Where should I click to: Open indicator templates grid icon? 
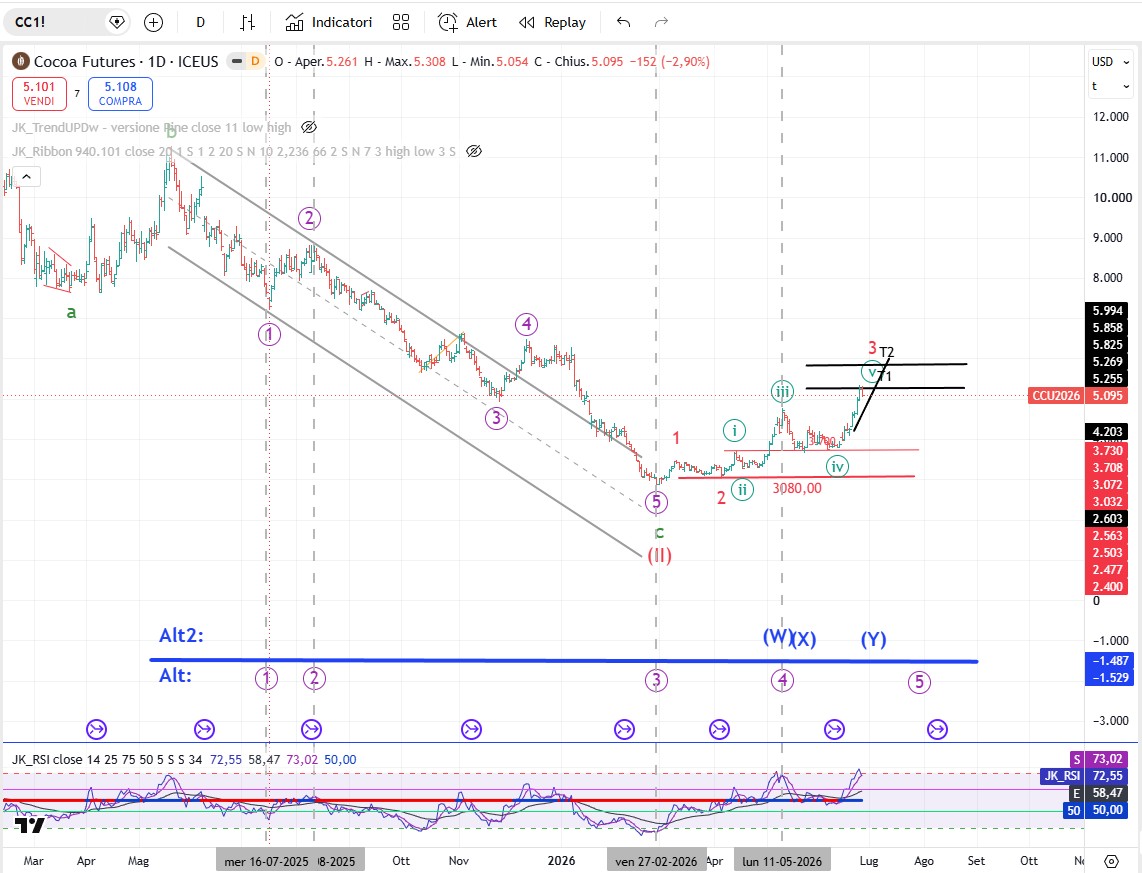pyautogui.click(x=401, y=23)
